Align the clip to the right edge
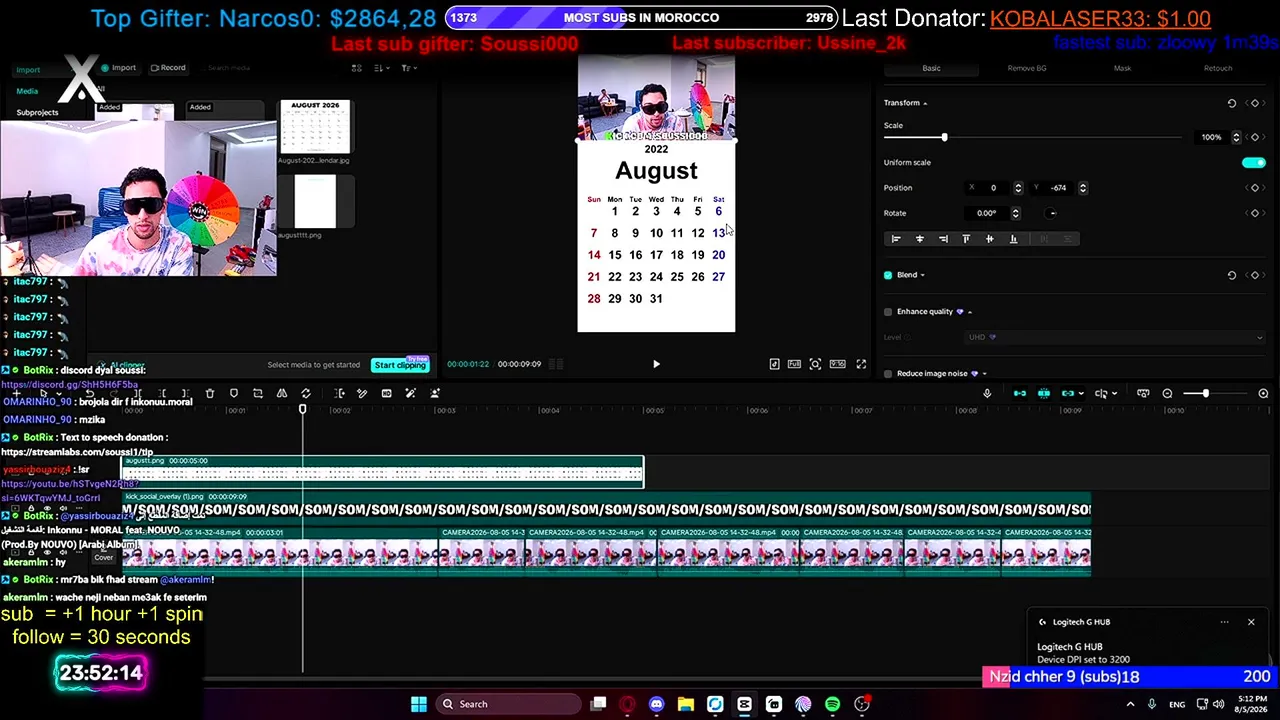Image resolution: width=1280 pixels, height=720 pixels. point(943,239)
